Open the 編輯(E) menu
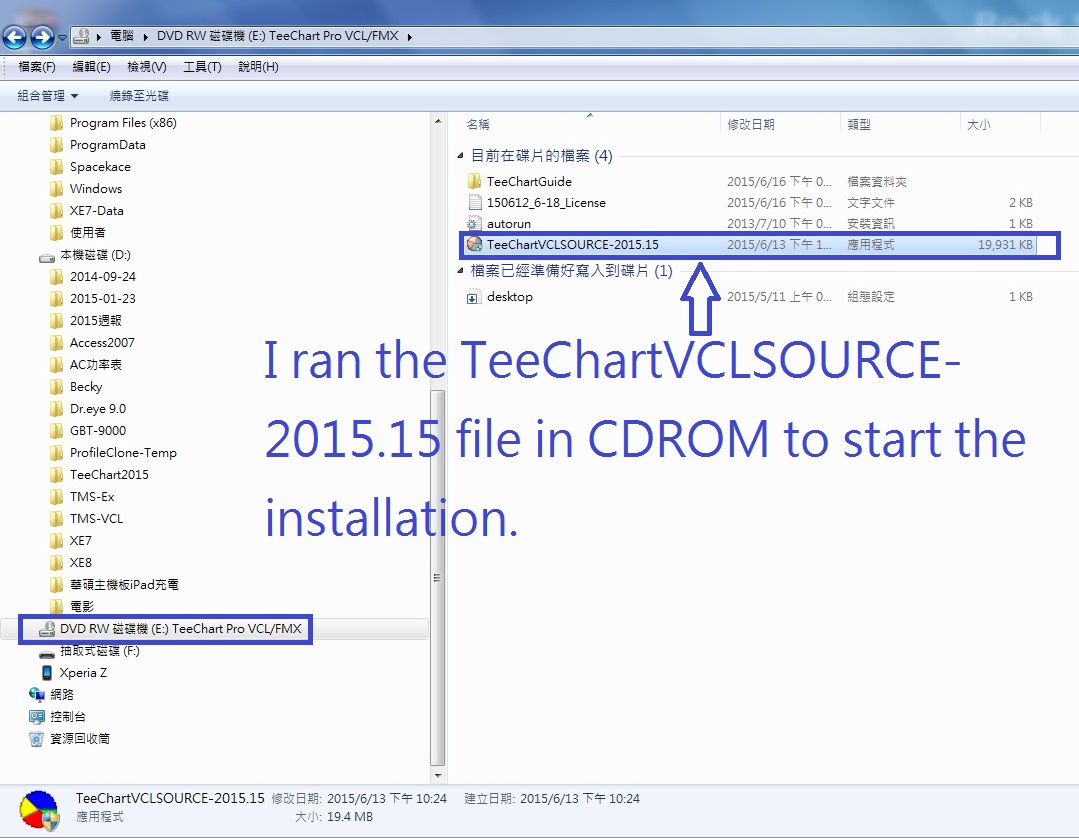The width and height of the screenshot is (1079, 839). point(92,67)
